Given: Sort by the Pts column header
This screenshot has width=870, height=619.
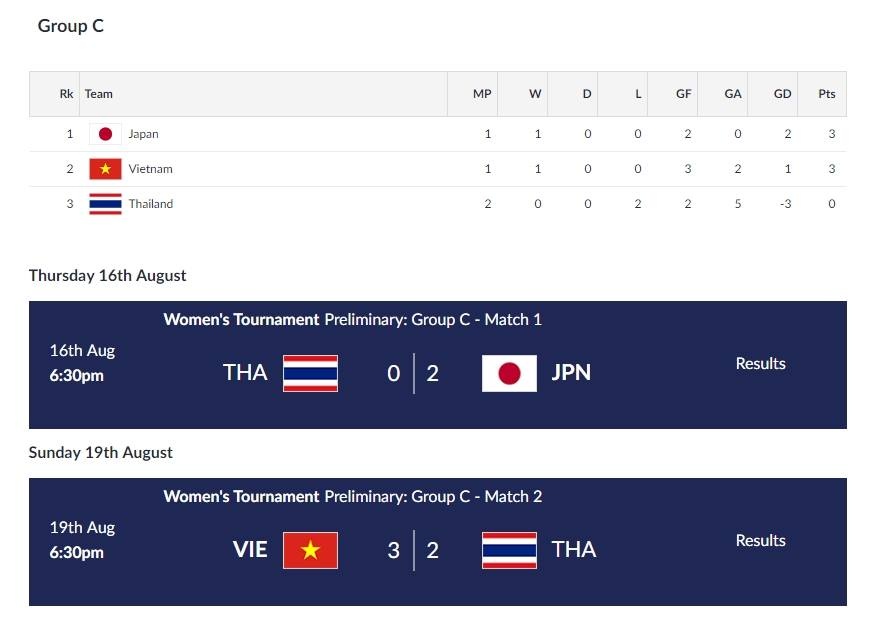Looking at the screenshot, I should [826, 94].
